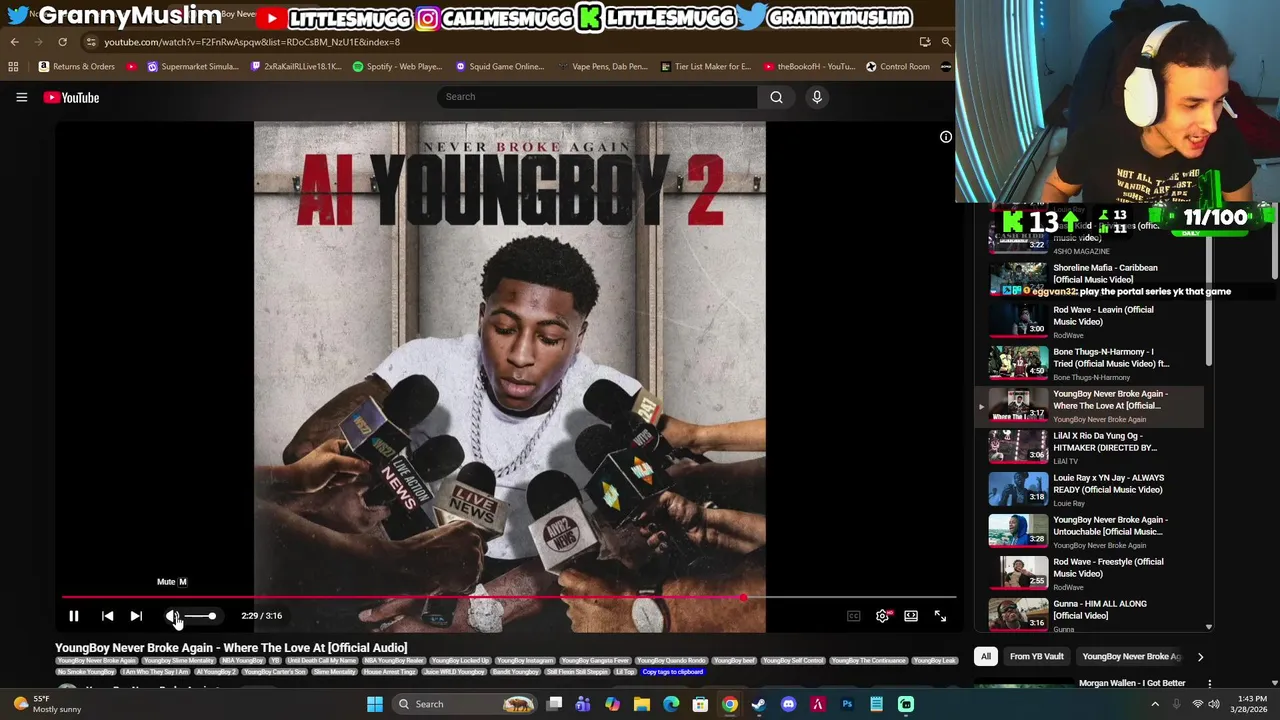Go to the previous video in playlist

click(x=107, y=616)
